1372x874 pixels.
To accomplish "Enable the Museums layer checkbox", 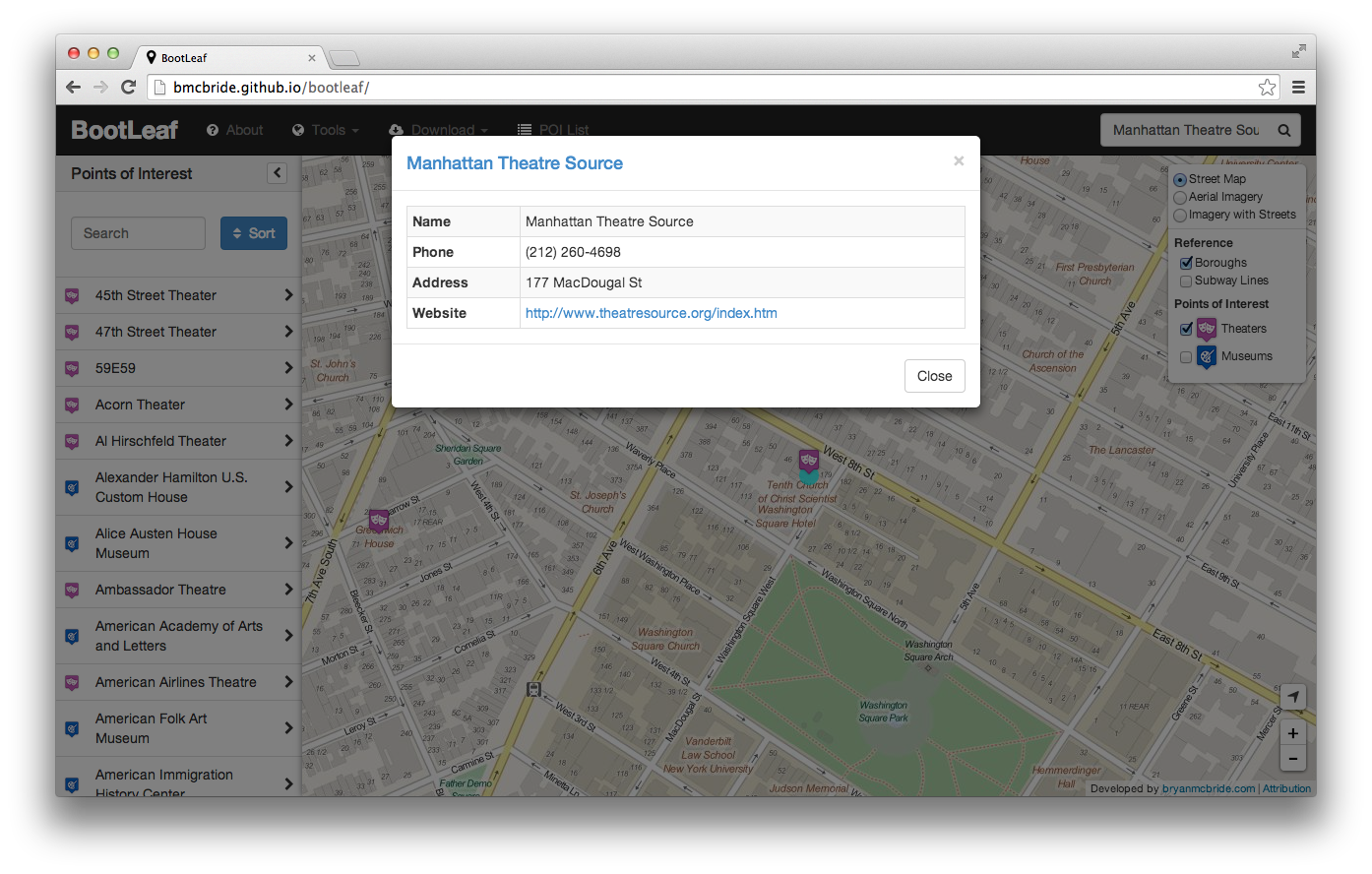I will 1186,356.
